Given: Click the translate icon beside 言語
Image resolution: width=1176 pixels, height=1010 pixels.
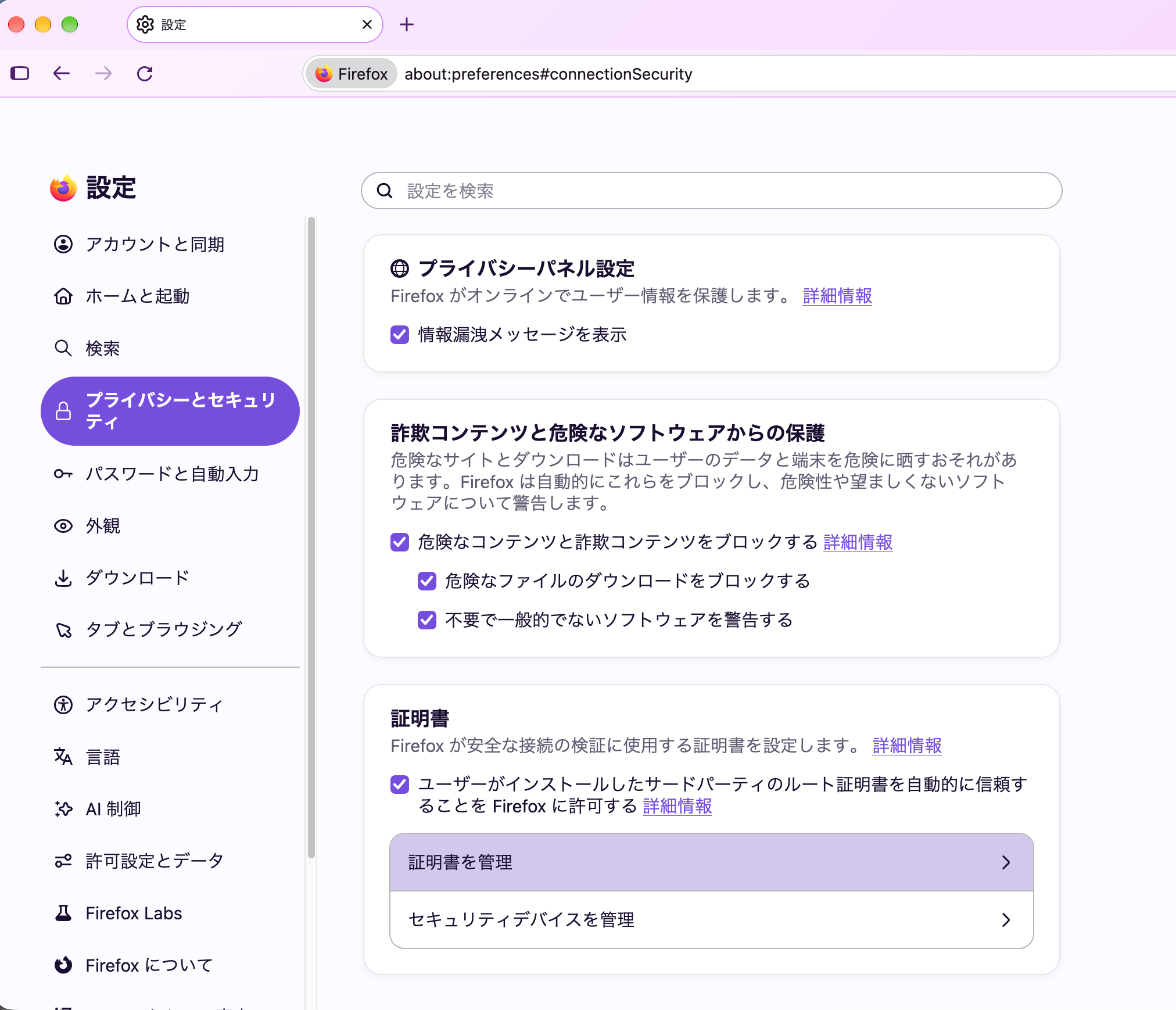Looking at the screenshot, I should (x=63, y=757).
